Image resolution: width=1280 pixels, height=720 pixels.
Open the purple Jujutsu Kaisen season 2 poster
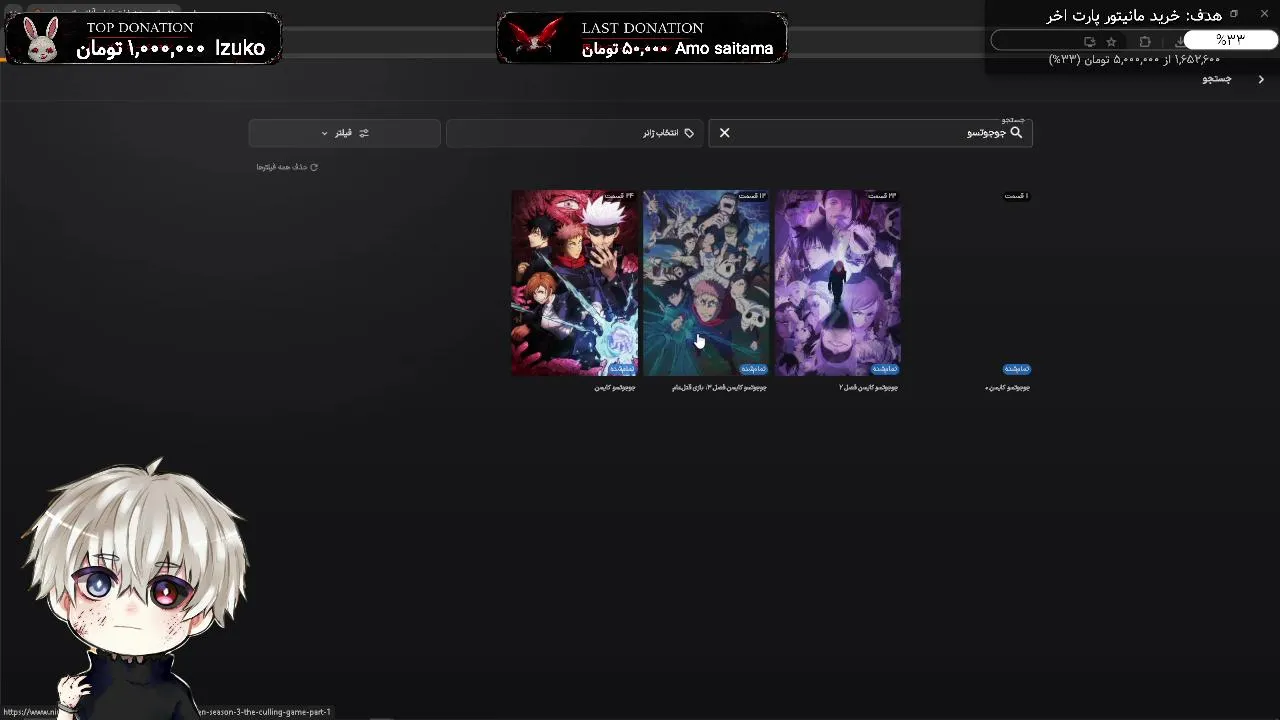(x=839, y=283)
